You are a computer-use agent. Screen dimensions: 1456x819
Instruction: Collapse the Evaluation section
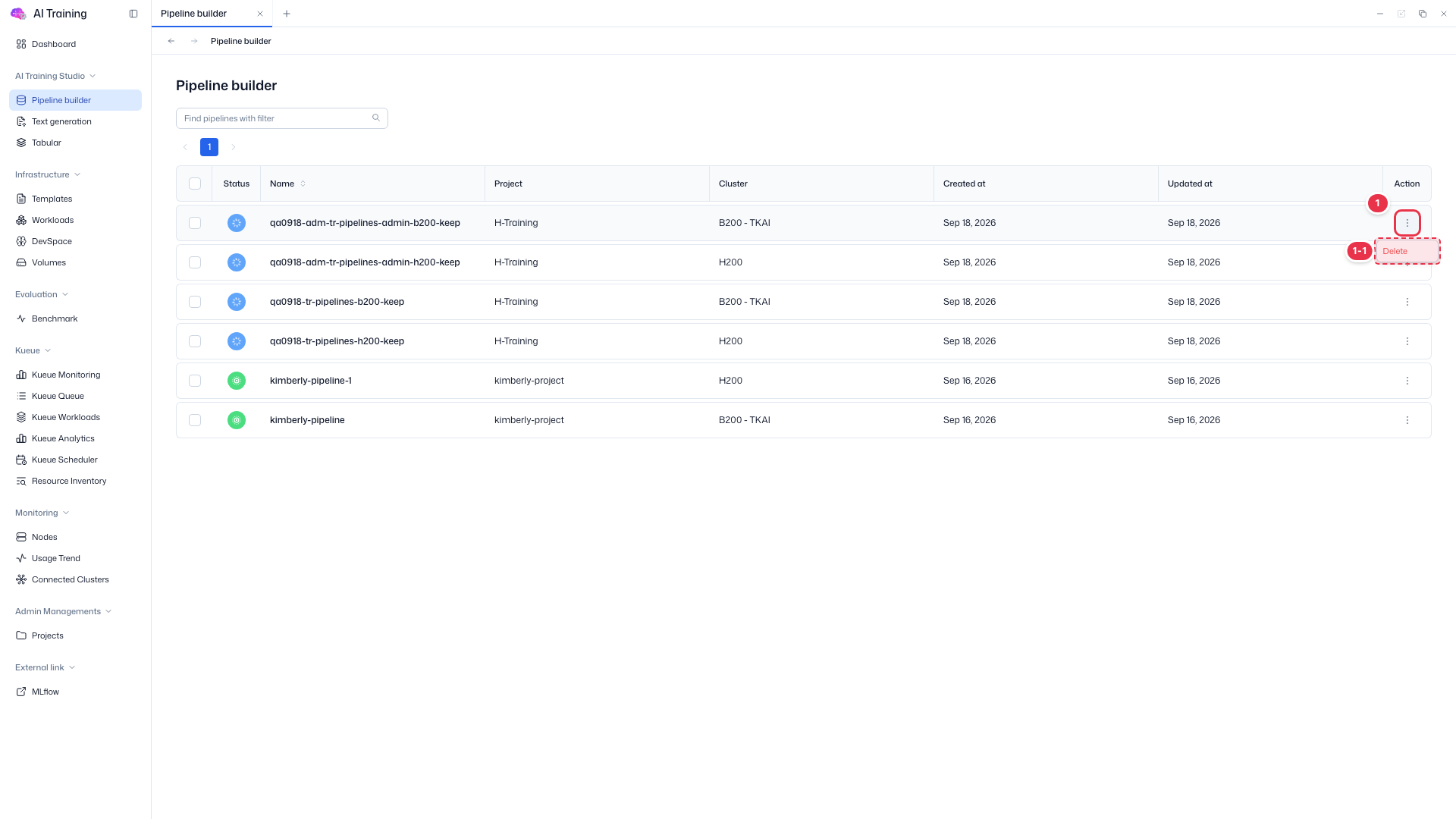coord(42,294)
